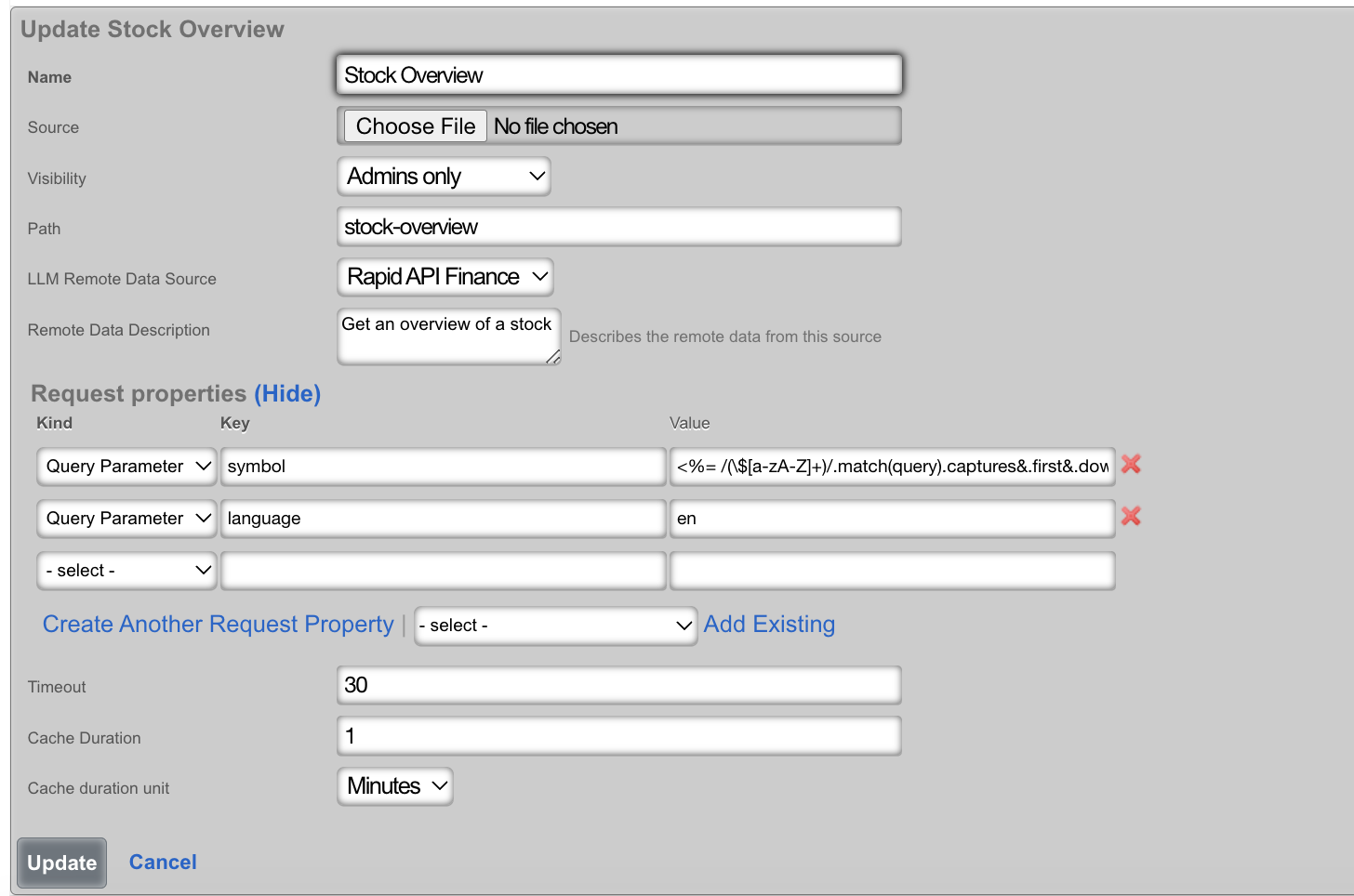Open the Visibility dropdown set to Admins only
1354x896 pixels.
click(444, 177)
